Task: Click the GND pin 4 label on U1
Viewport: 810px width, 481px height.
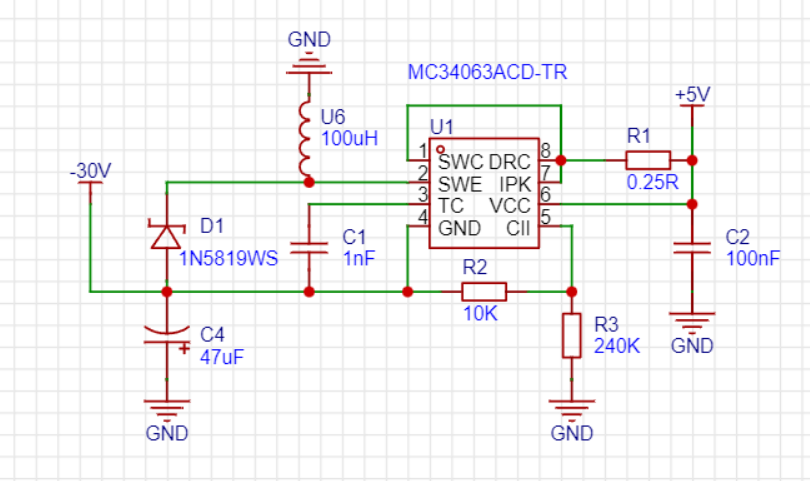Action: click(459, 228)
